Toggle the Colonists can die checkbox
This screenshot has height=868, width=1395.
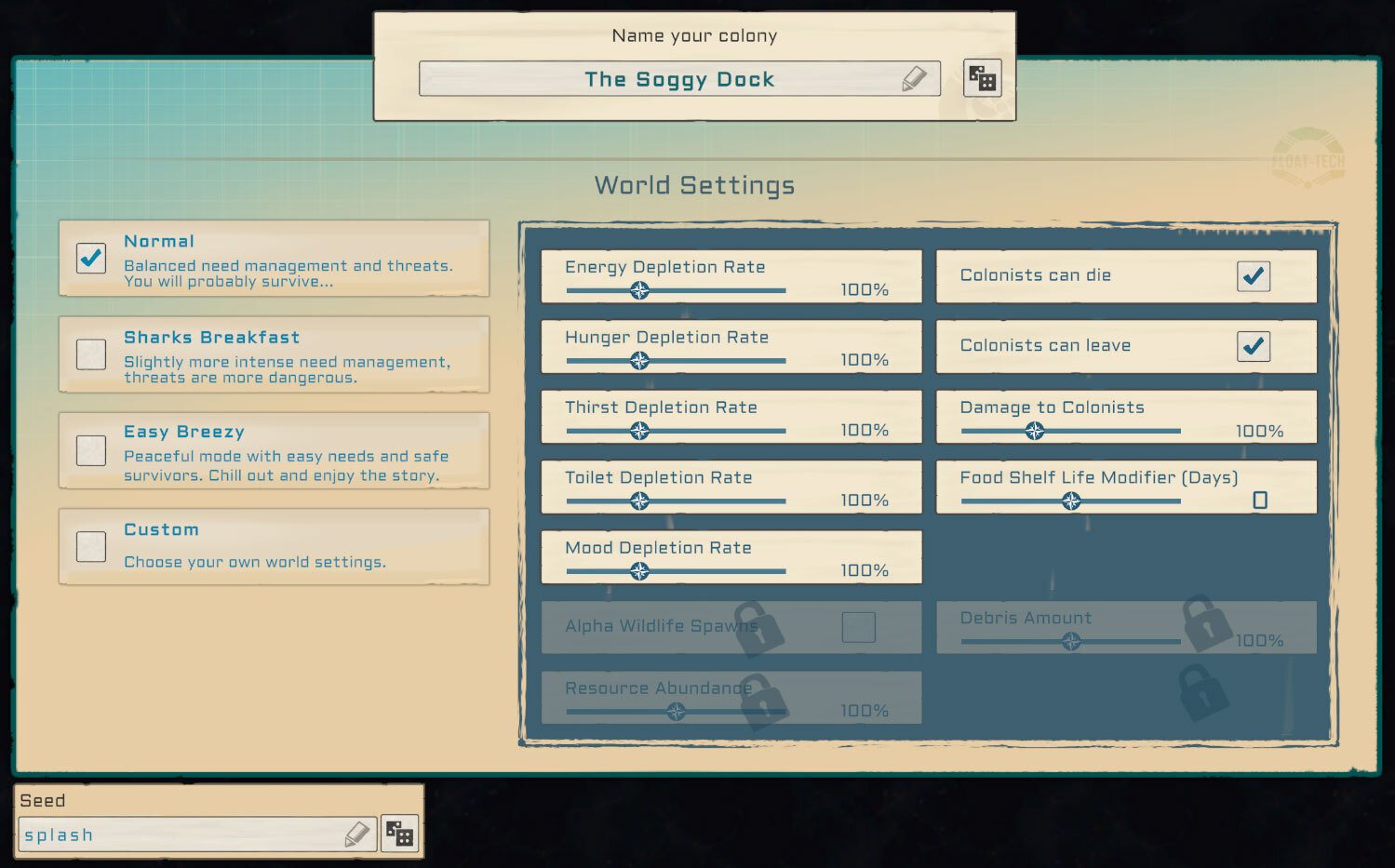(1253, 276)
